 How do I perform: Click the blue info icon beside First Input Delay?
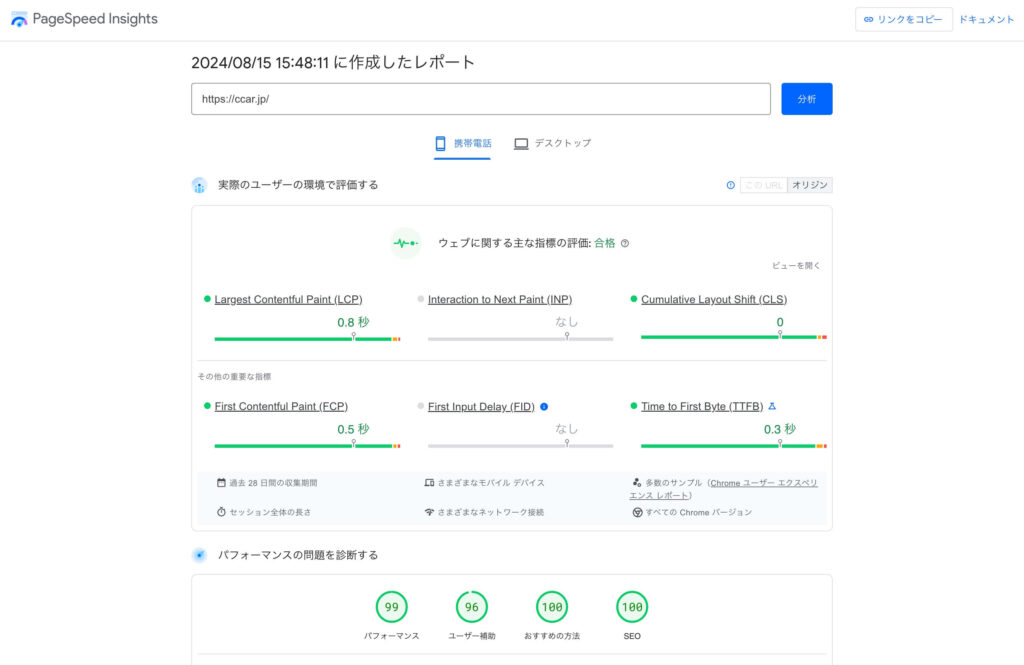click(x=544, y=407)
